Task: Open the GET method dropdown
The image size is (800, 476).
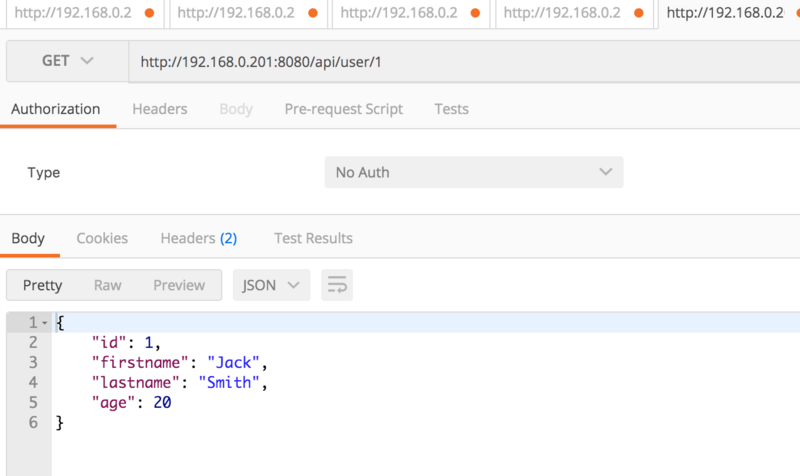Action: tap(67, 61)
